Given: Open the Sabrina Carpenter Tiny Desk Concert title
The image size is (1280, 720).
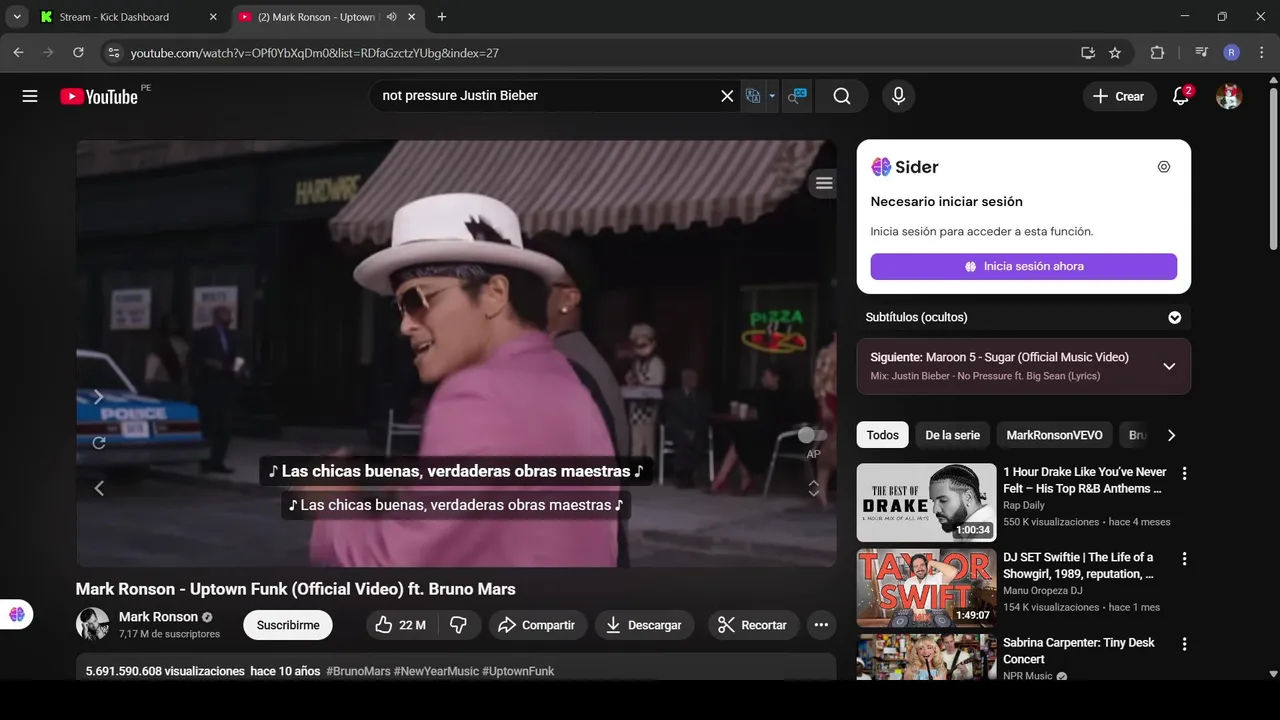Looking at the screenshot, I should pos(1078,651).
